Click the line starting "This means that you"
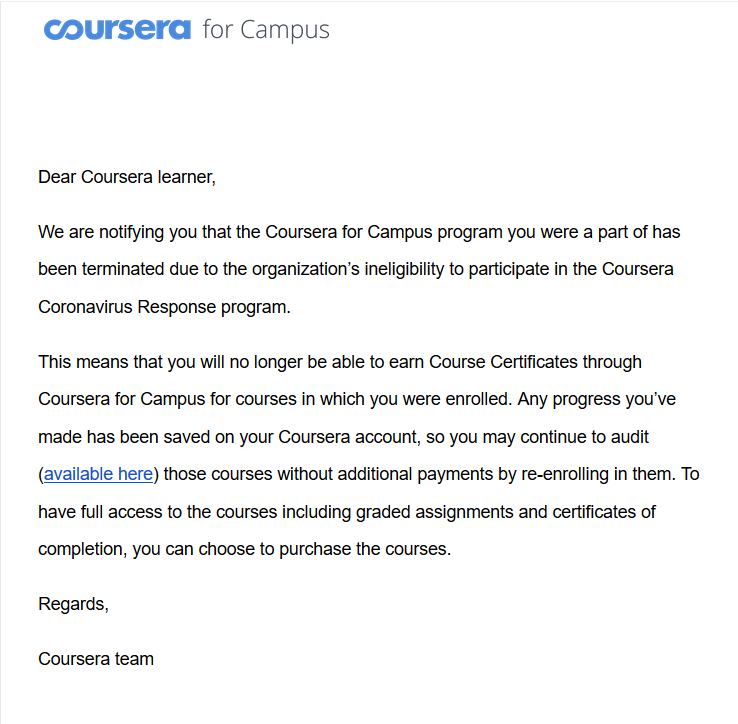This screenshot has width=738, height=724. (x=340, y=361)
